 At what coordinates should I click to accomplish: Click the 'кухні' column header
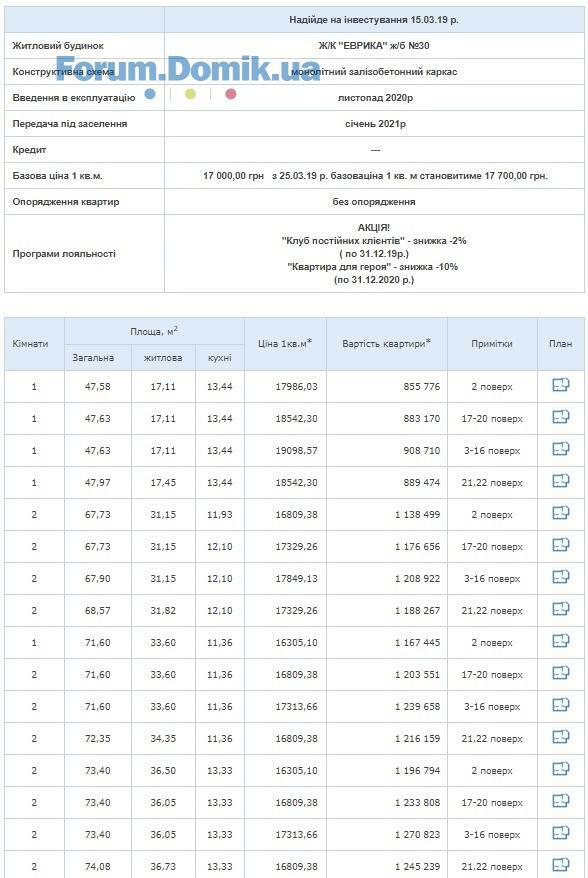[x=220, y=357]
